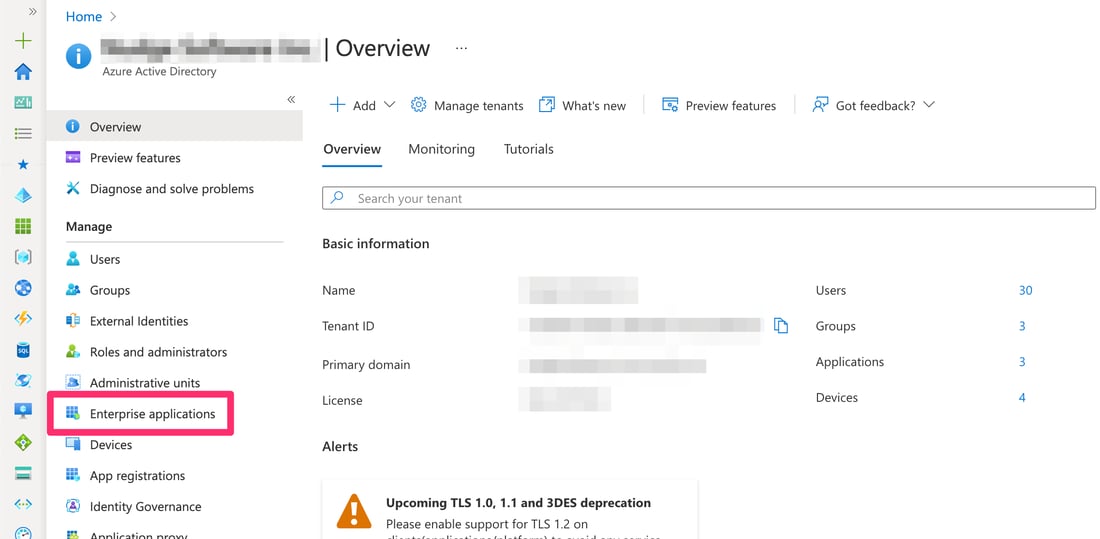Open the Add dropdown menu
This screenshot has height=539, width=1100.
pos(363,105)
